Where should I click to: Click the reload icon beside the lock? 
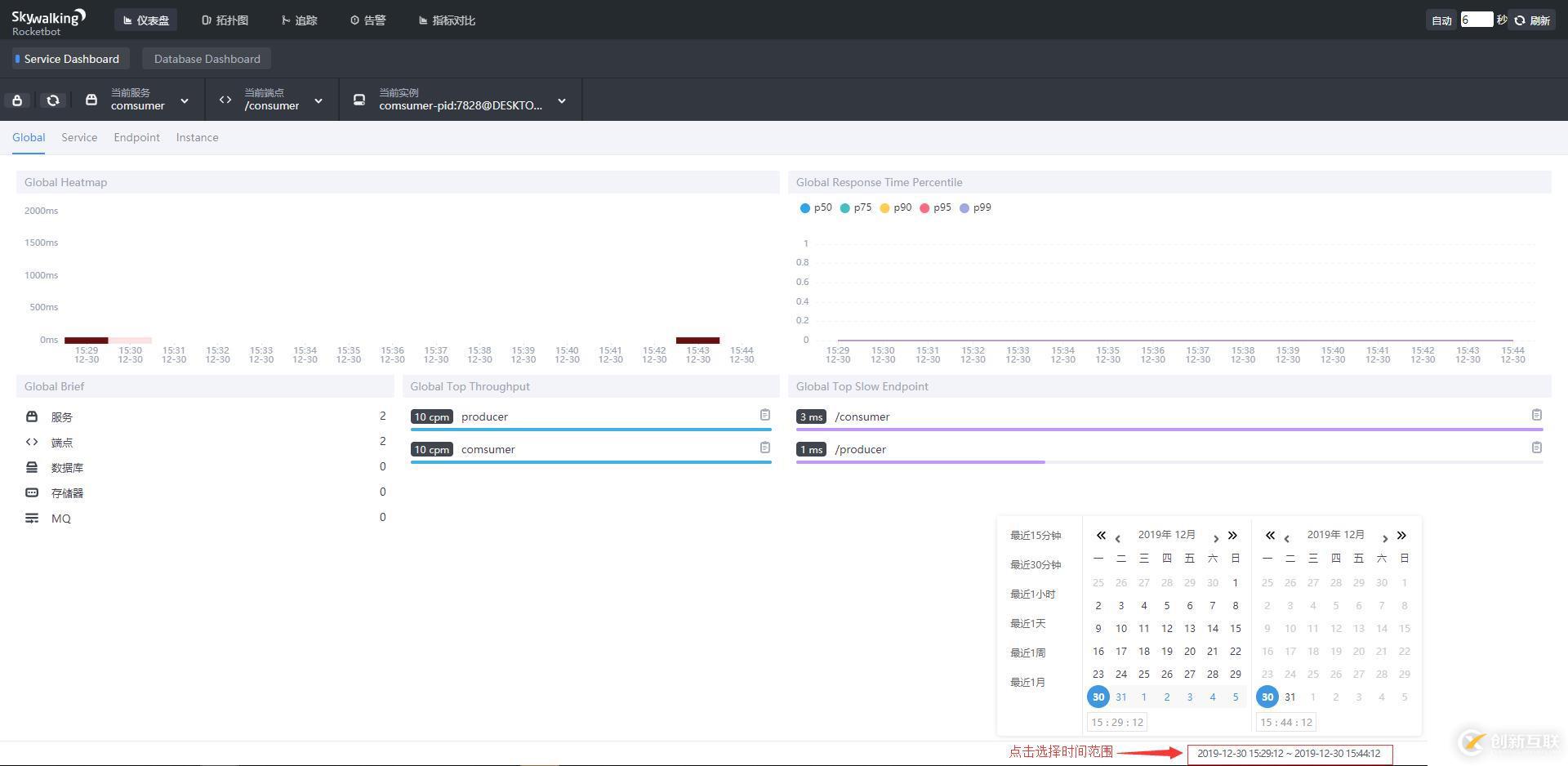tap(53, 100)
